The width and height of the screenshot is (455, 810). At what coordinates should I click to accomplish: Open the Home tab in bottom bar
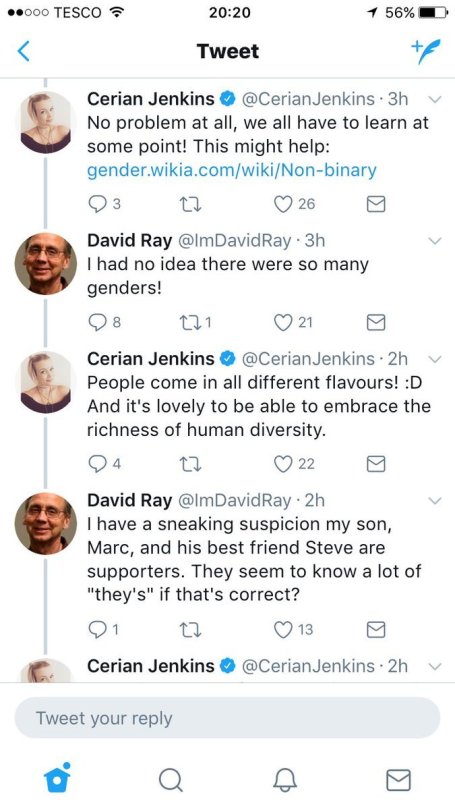point(55,778)
